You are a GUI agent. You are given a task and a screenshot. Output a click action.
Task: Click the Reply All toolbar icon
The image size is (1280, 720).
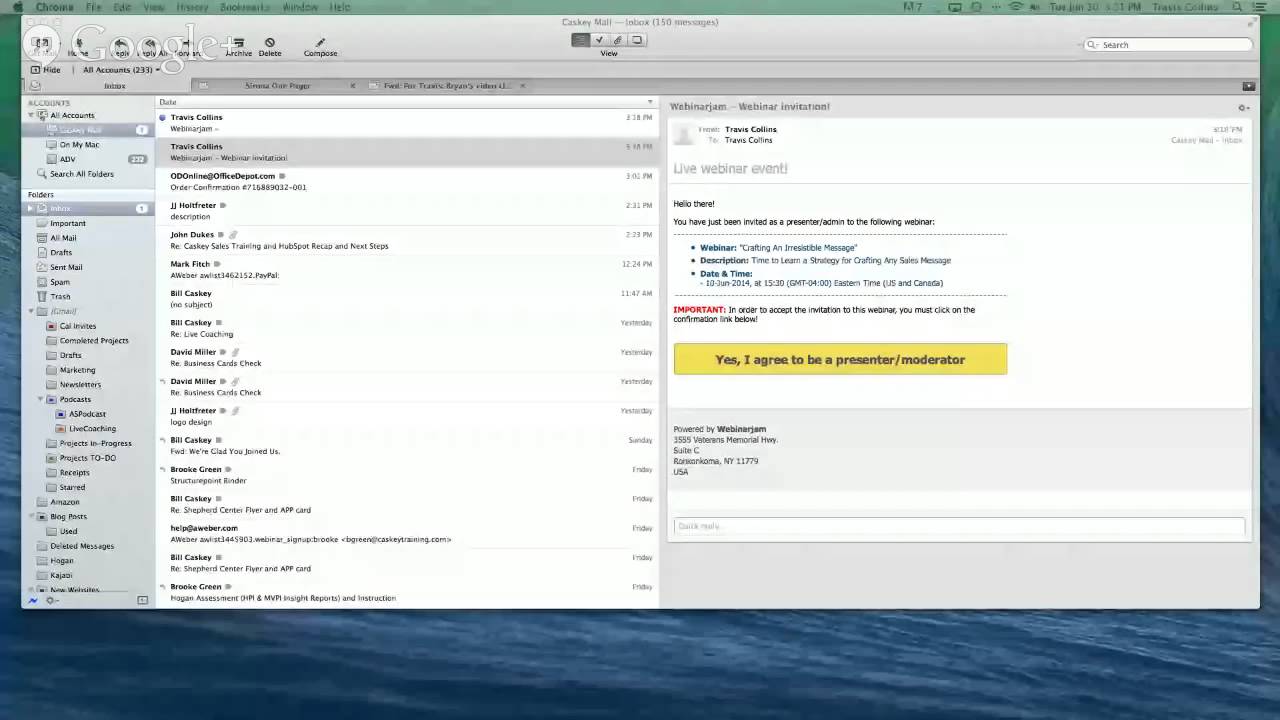coord(152,43)
